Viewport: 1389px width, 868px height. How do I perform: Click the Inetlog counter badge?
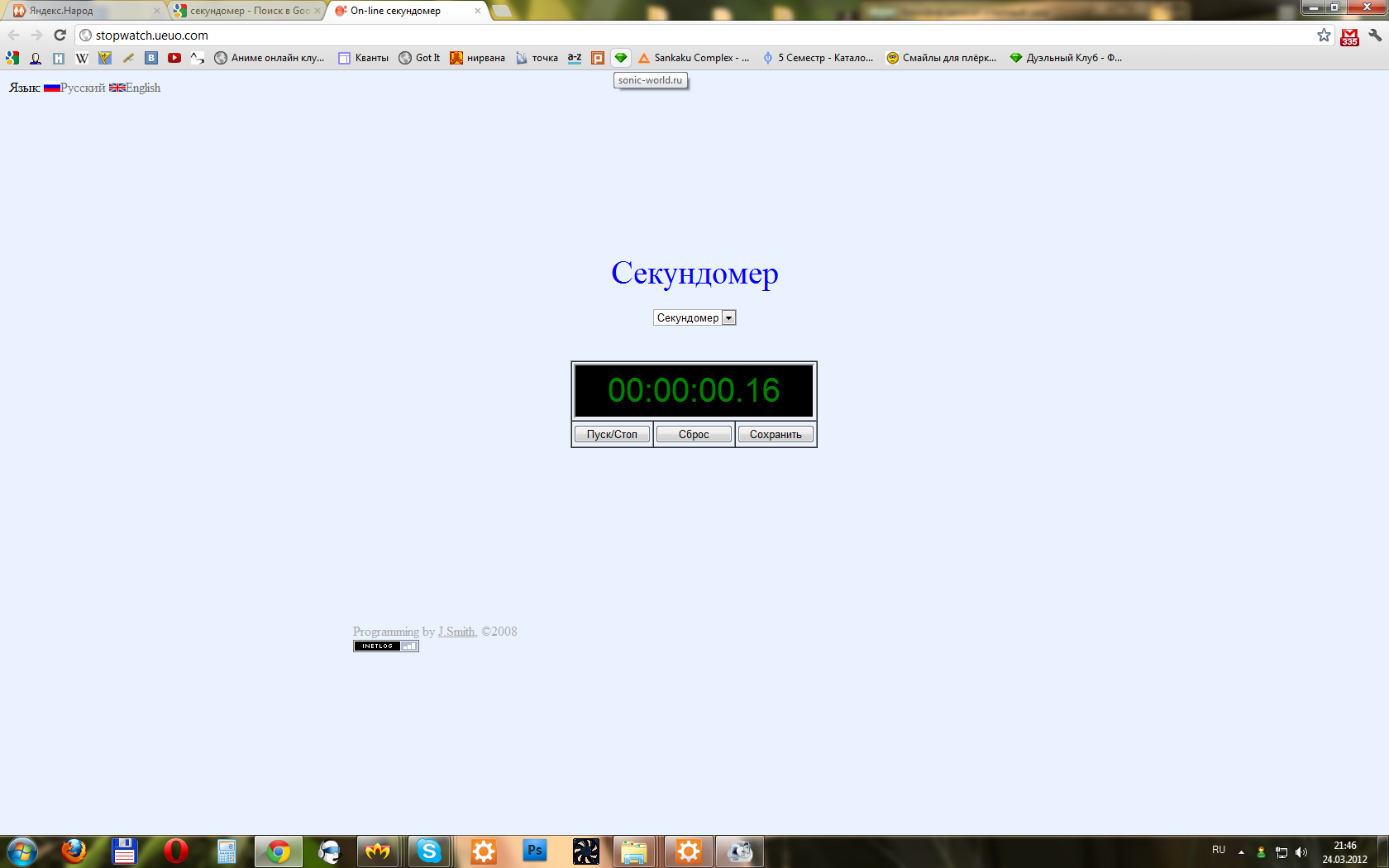[386, 646]
